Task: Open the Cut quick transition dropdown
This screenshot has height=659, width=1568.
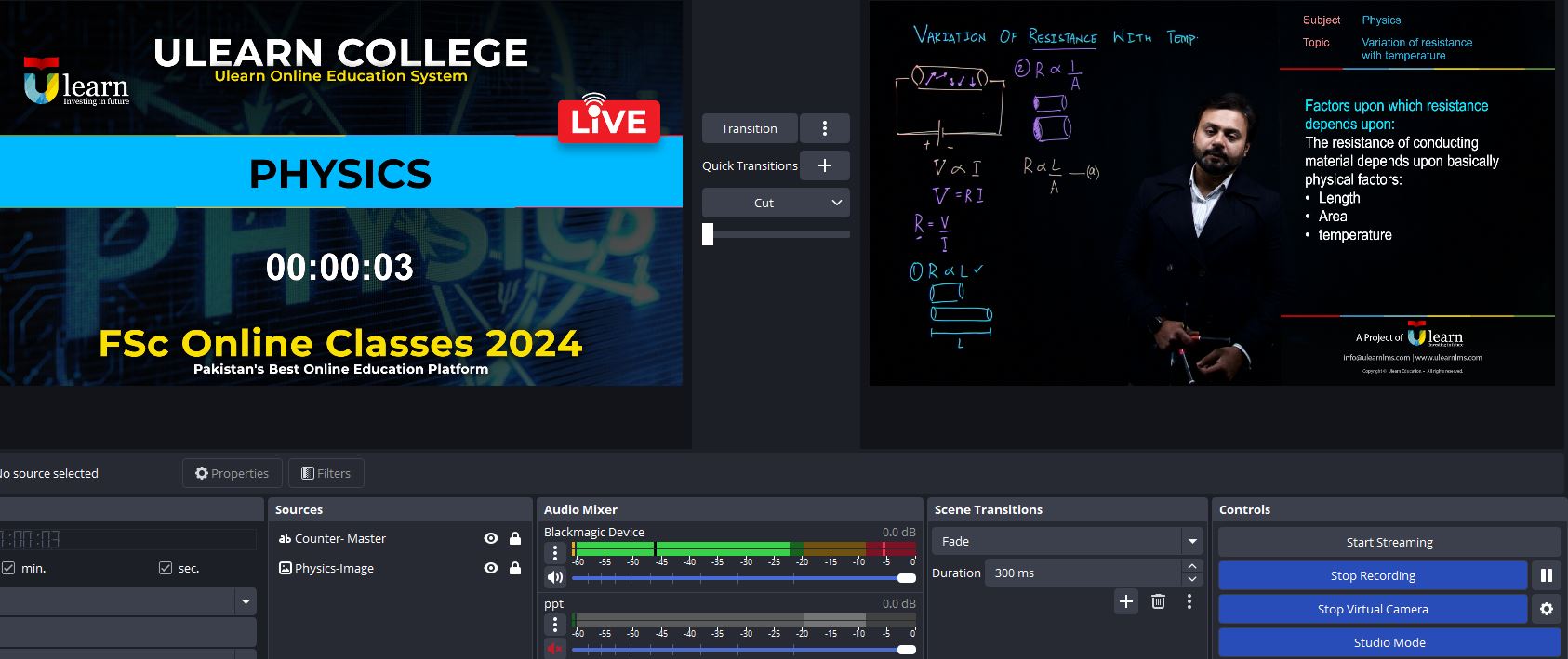Action: (776, 203)
